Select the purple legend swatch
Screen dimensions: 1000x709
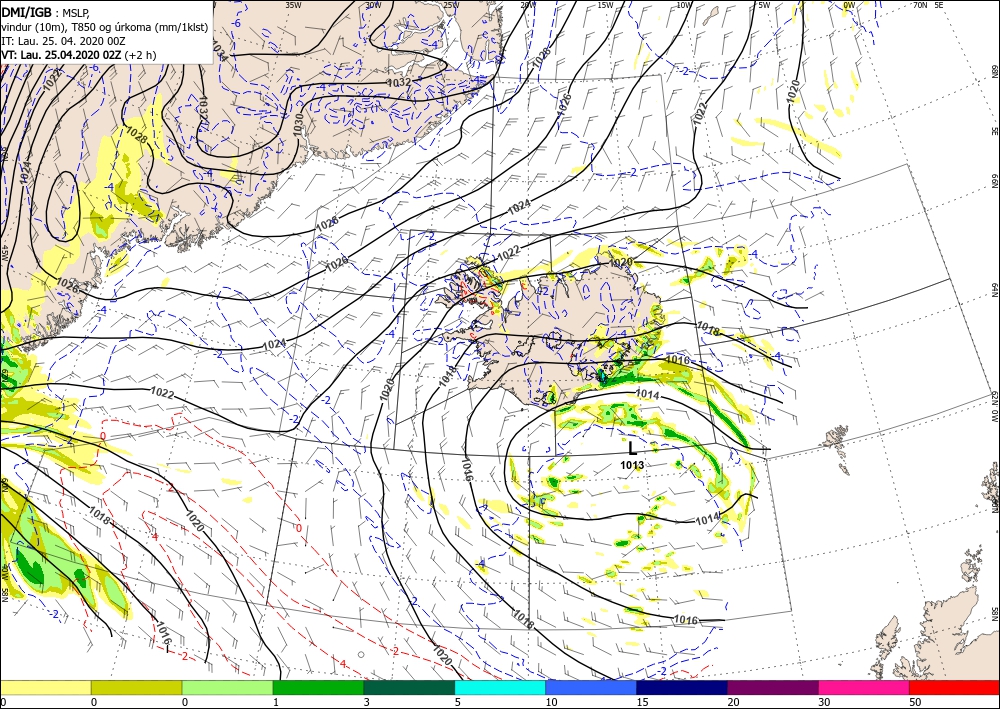pos(772,687)
